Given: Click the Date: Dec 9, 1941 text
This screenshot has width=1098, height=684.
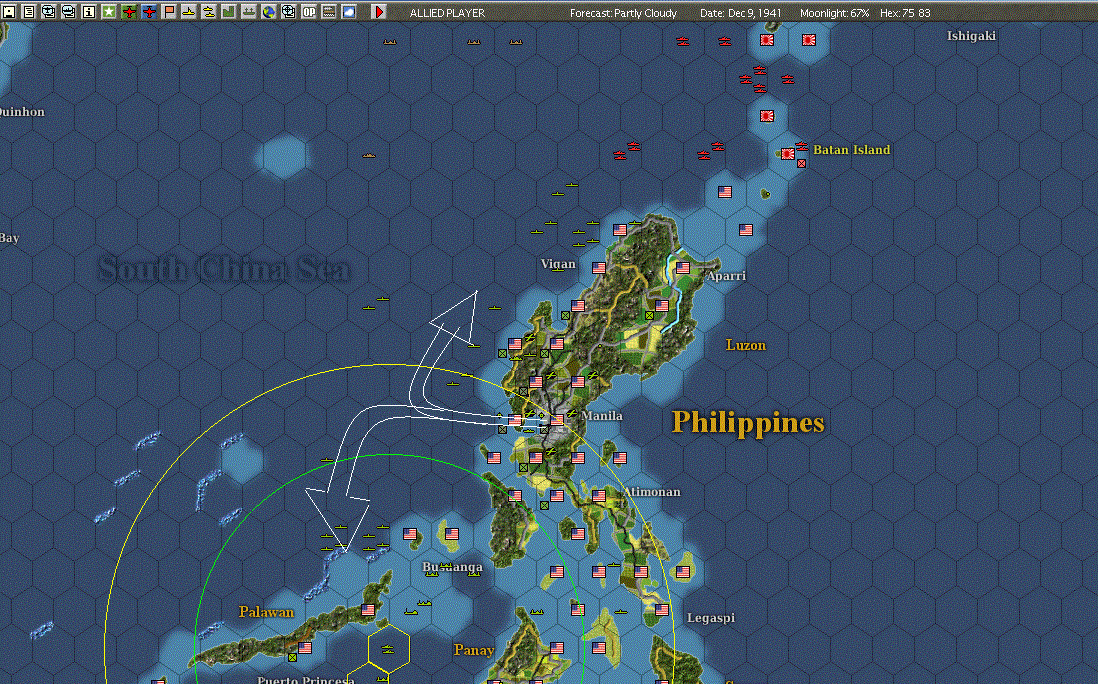Looking at the screenshot, I should coord(741,13).
